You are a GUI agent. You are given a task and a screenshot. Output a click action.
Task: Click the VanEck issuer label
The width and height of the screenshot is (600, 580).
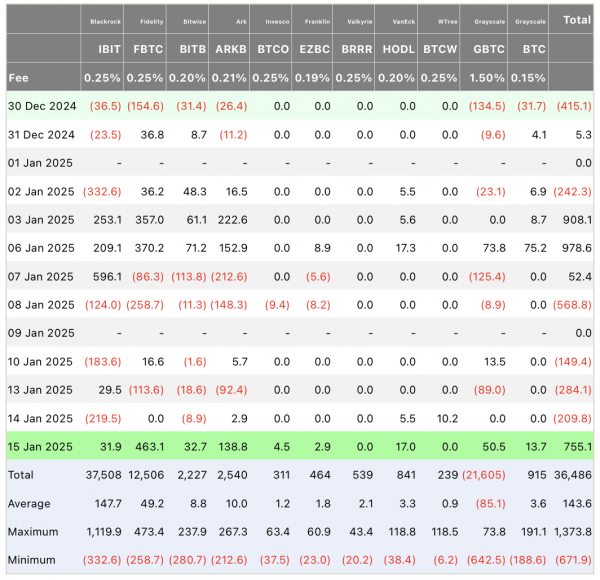(404, 22)
